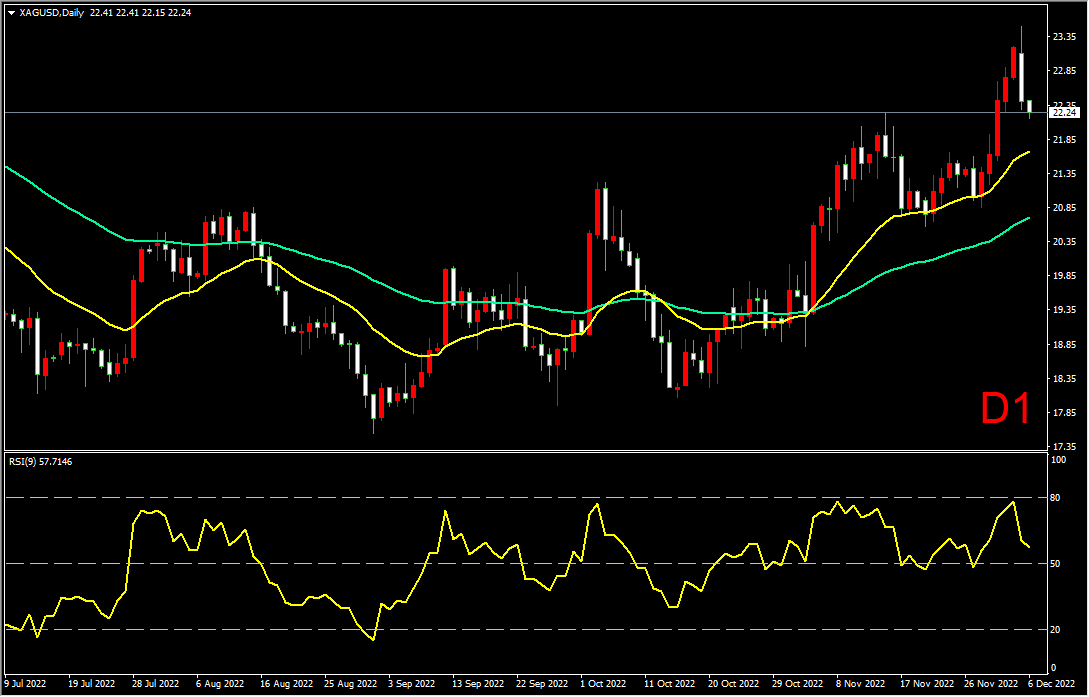Open the chart menu triangle beside XAGUSD

point(12,12)
